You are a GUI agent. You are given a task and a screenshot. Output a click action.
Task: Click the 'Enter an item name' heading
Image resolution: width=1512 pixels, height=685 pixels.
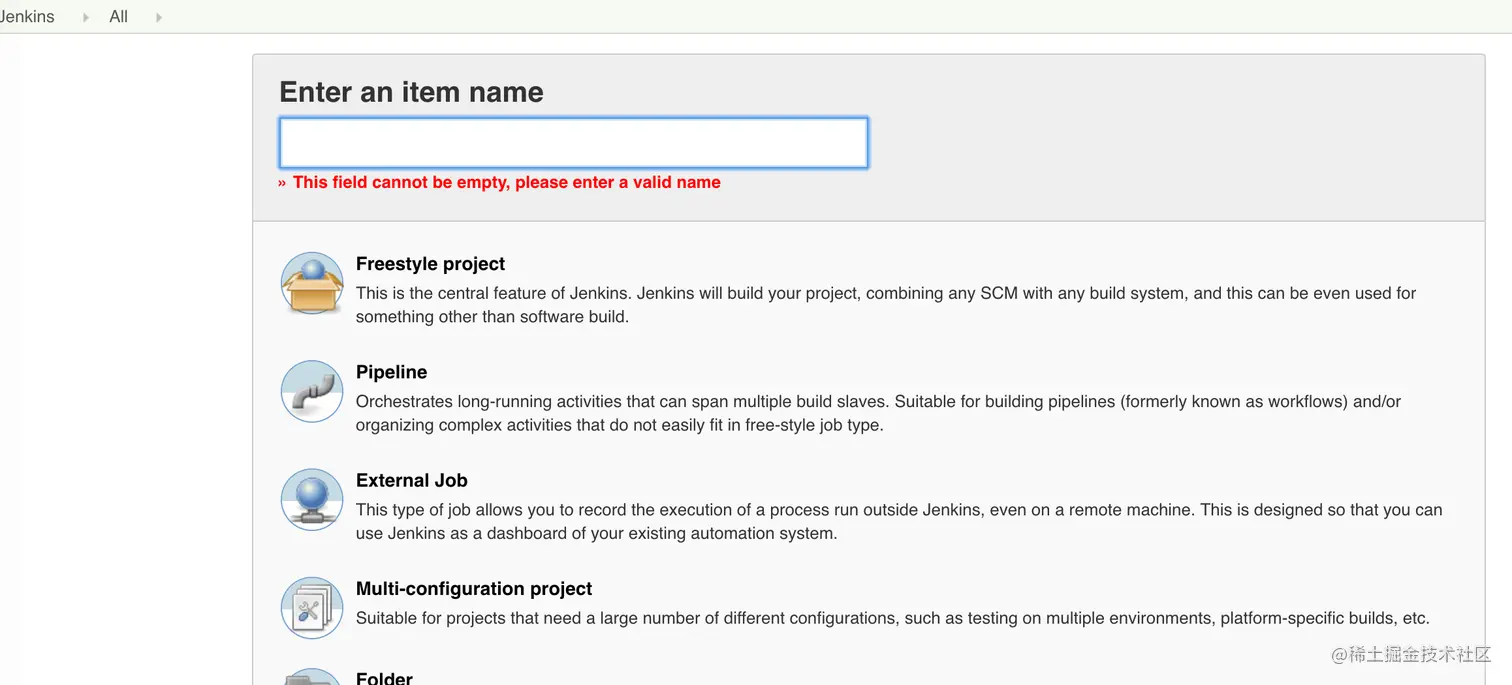(411, 92)
